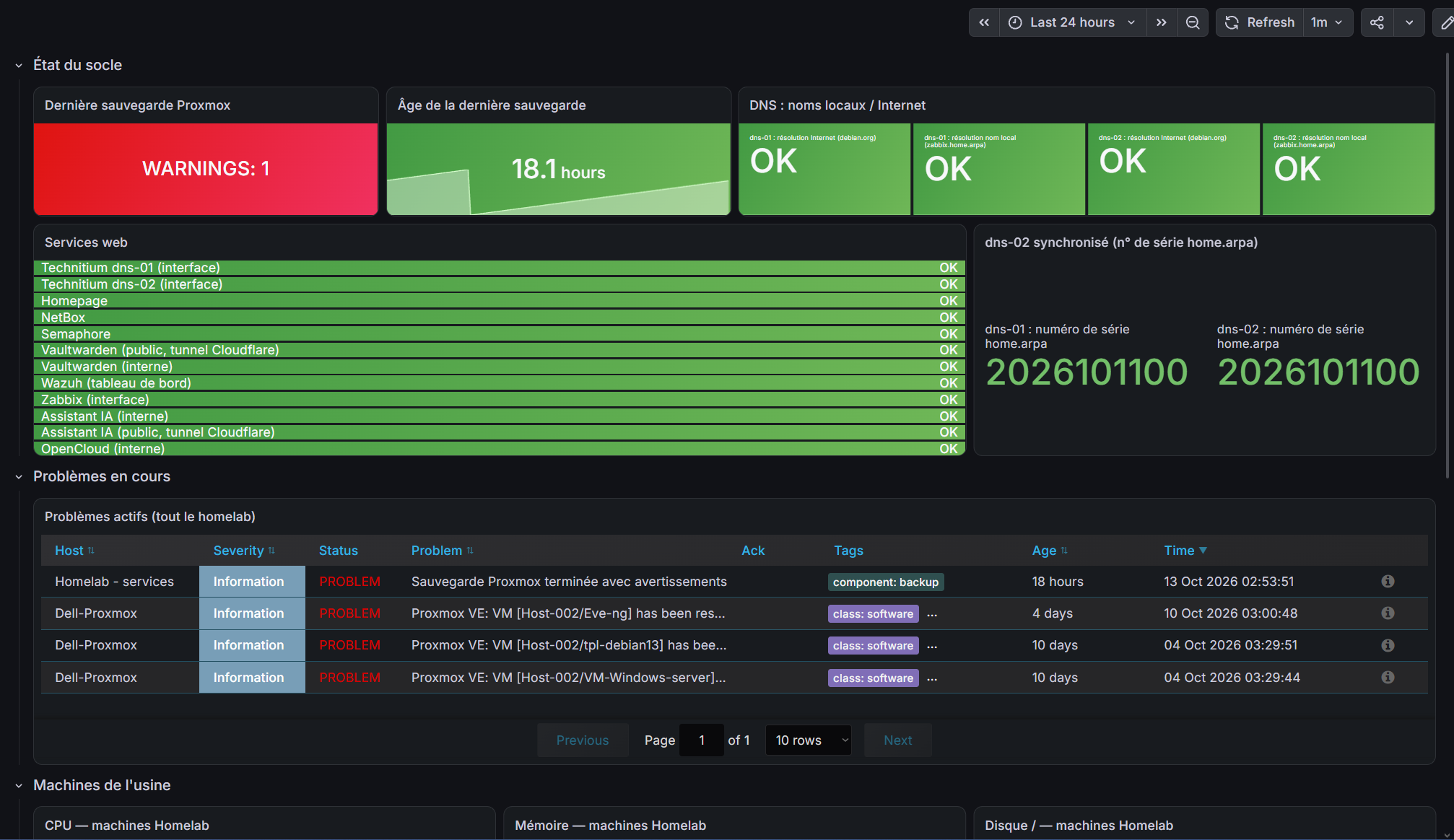Click the edit pencil icon
Screen dimensions: 1454x840
tap(1446, 22)
